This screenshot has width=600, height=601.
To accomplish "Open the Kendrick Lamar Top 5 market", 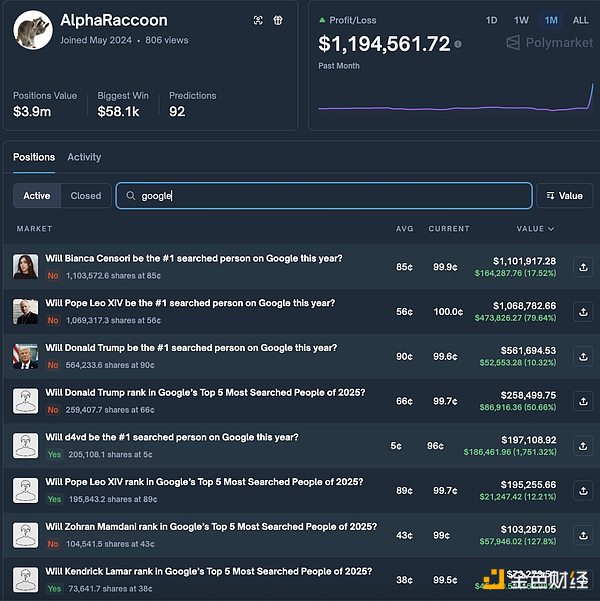I will coord(208,571).
